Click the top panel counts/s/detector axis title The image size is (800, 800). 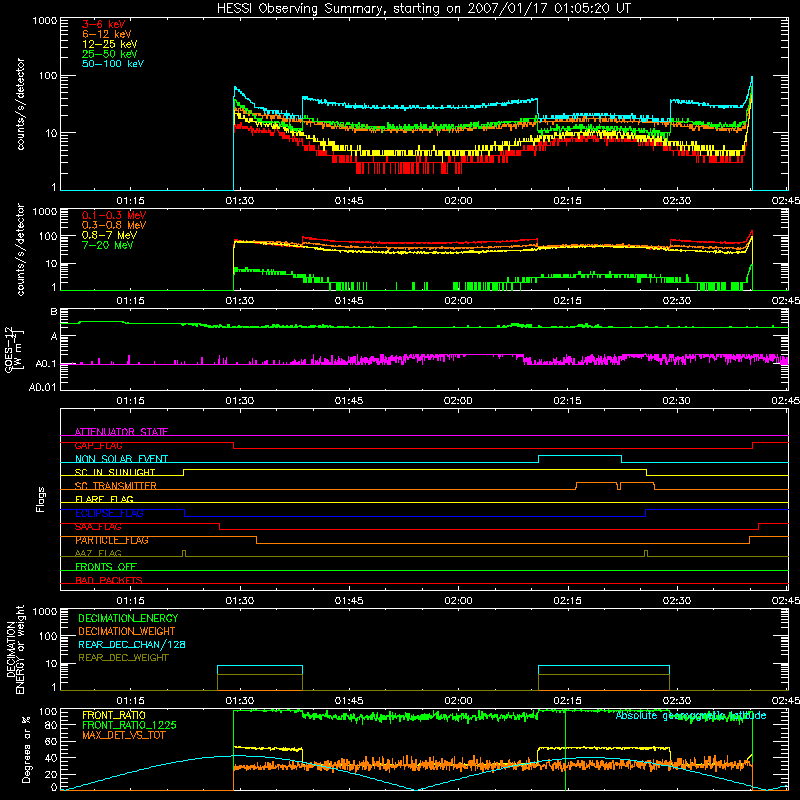(x=20, y=104)
